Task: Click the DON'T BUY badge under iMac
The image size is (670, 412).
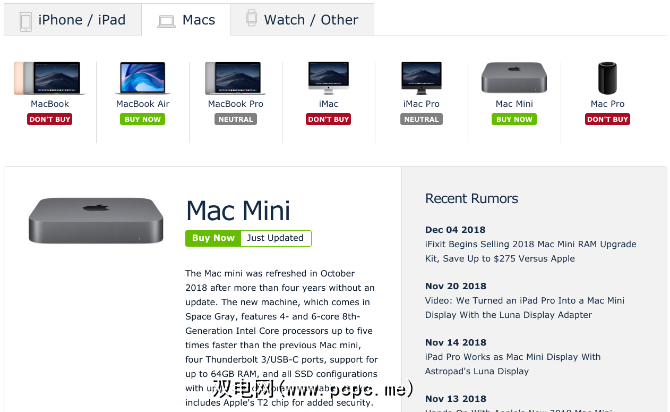Action: point(329,119)
